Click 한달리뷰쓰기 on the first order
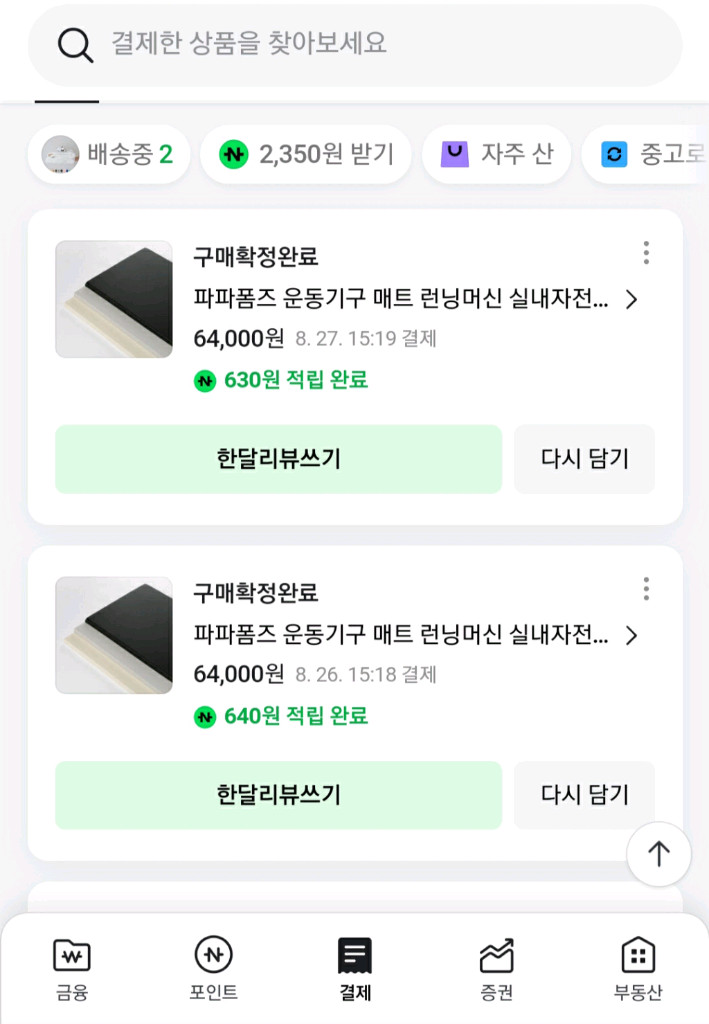The height and width of the screenshot is (1024, 709). 277,459
